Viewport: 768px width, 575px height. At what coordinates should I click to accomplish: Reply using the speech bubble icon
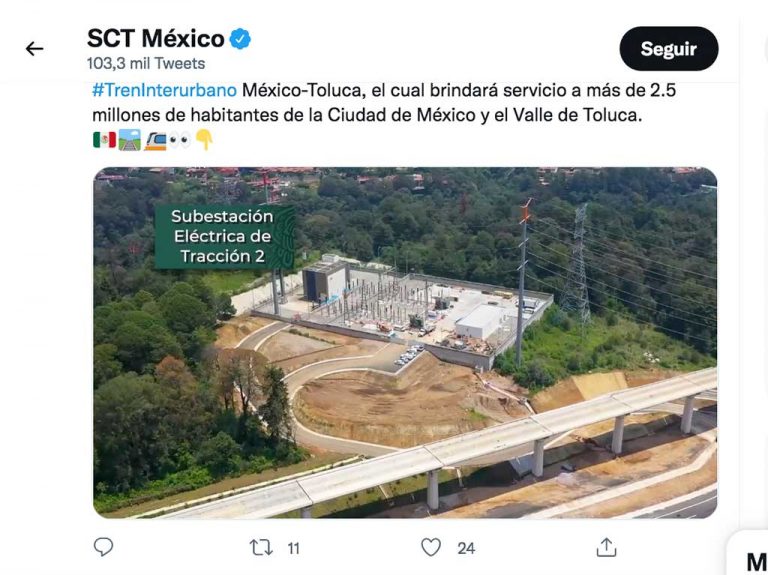pyautogui.click(x=103, y=547)
